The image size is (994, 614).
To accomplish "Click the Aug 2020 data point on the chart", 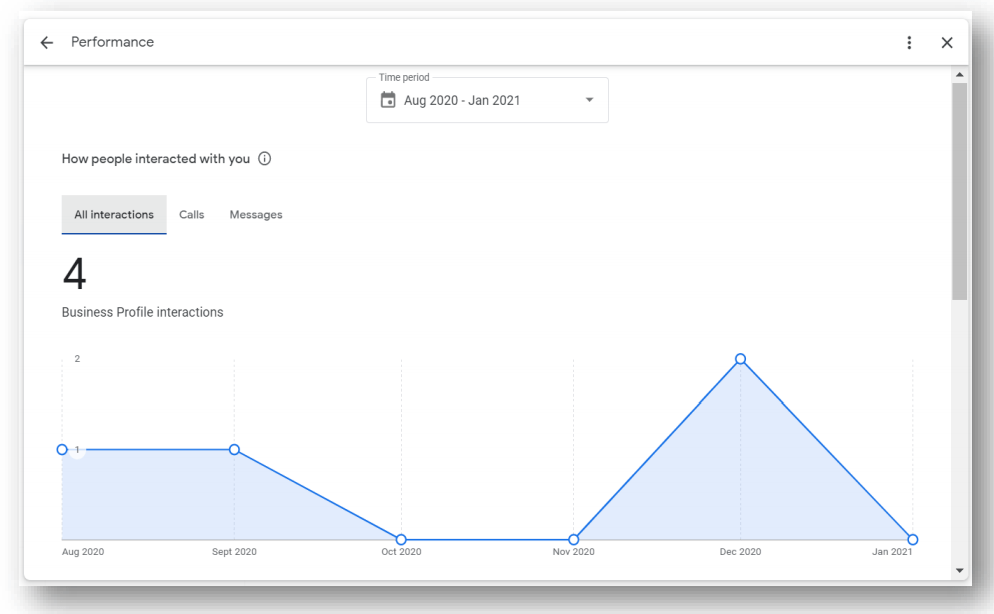I will (62, 450).
